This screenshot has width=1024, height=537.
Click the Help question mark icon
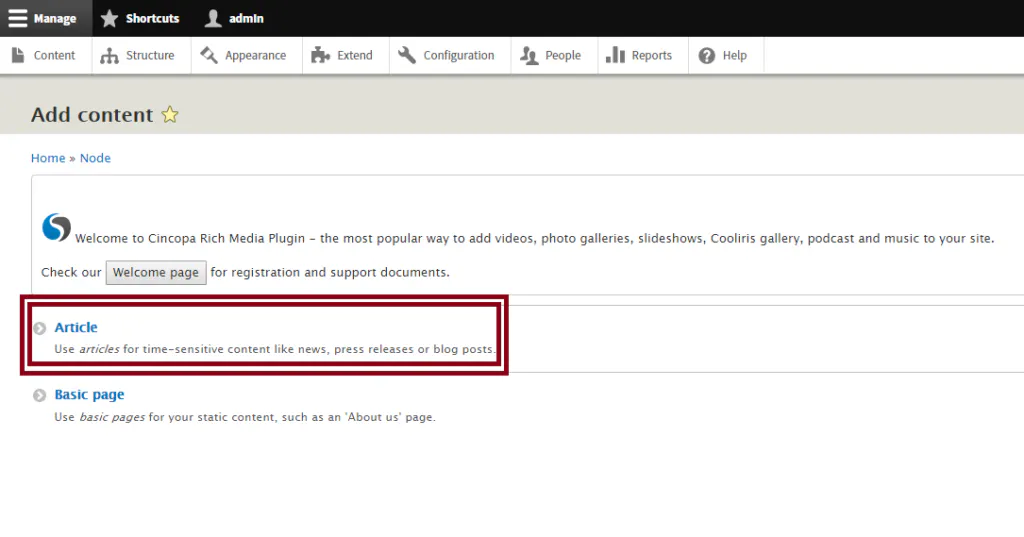pyautogui.click(x=707, y=56)
